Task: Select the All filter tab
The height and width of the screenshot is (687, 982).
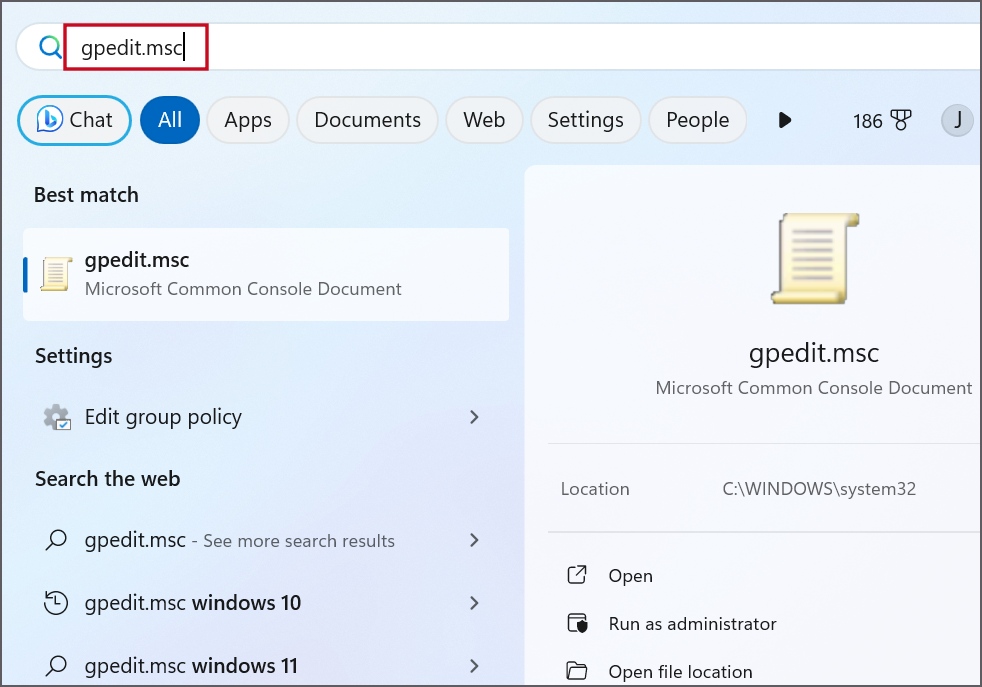Action: (170, 120)
